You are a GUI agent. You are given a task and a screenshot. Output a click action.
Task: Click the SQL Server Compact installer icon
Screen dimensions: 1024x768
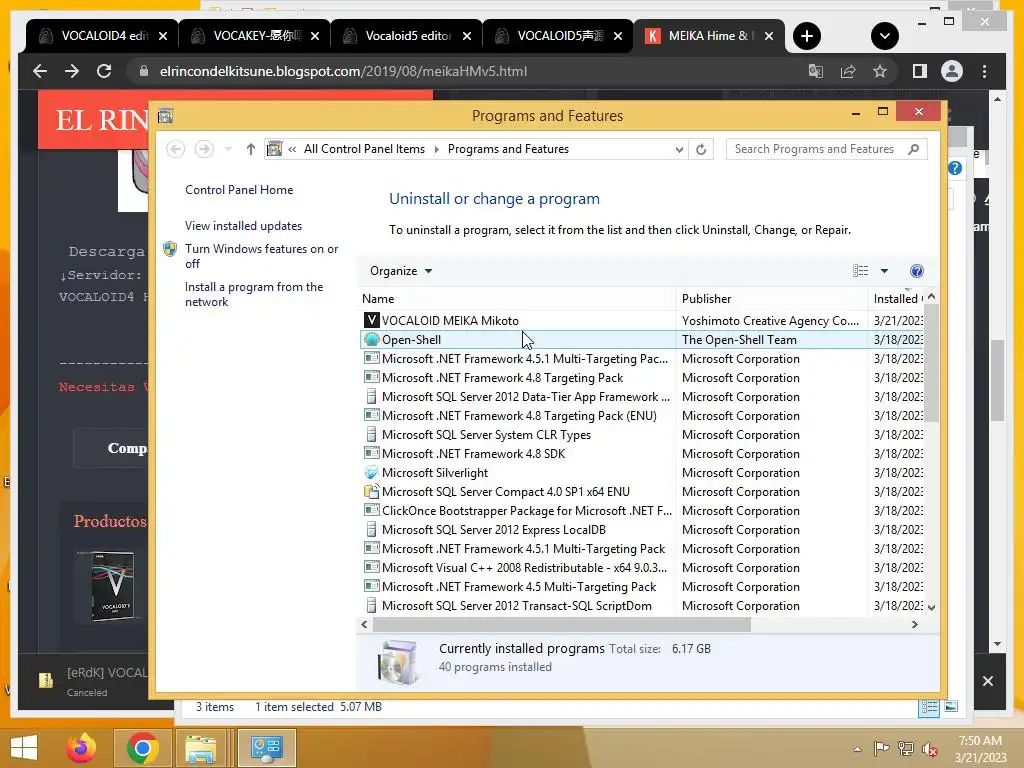(x=371, y=491)
